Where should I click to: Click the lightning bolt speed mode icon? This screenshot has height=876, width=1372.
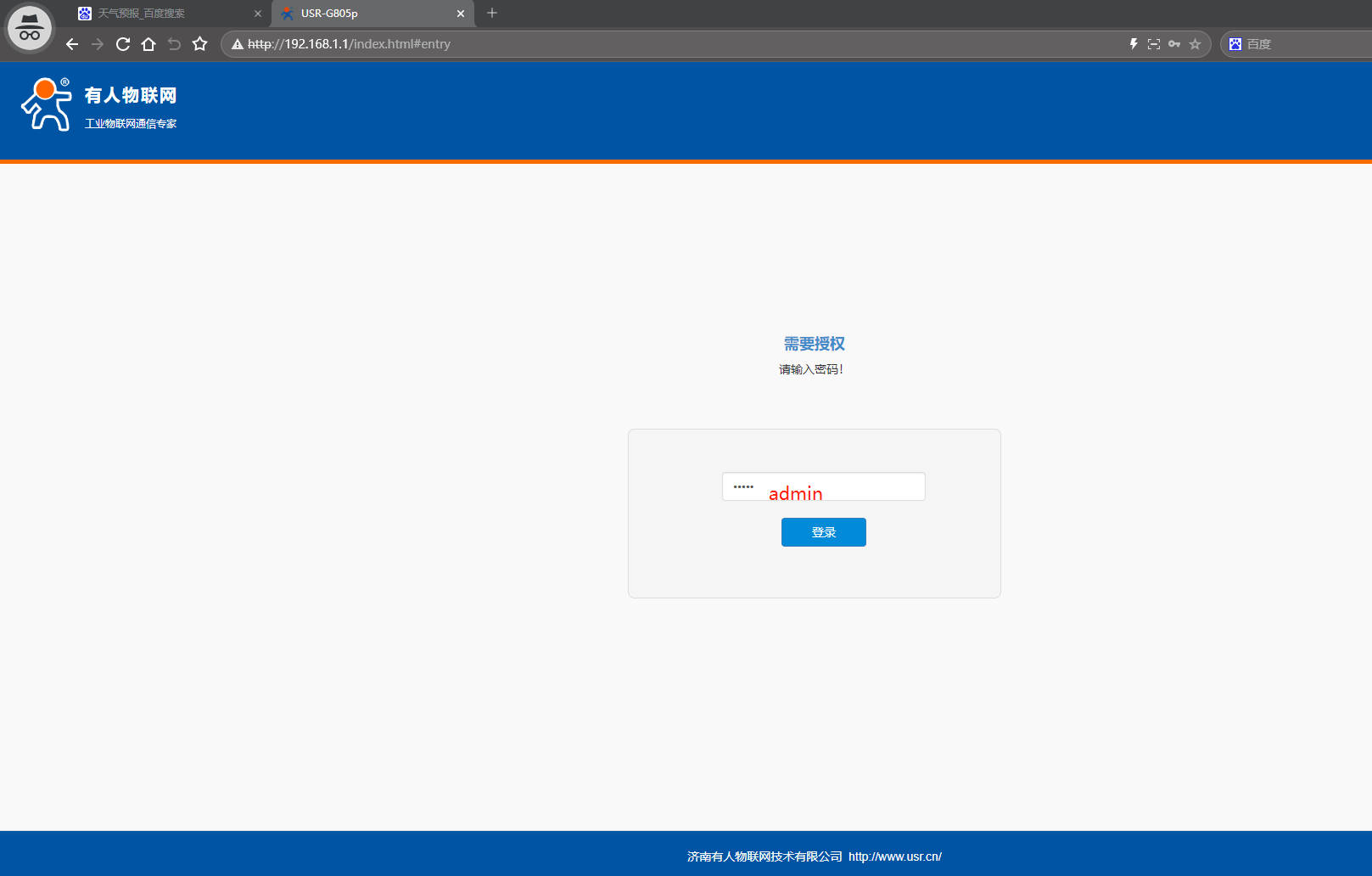point(1133,44)
